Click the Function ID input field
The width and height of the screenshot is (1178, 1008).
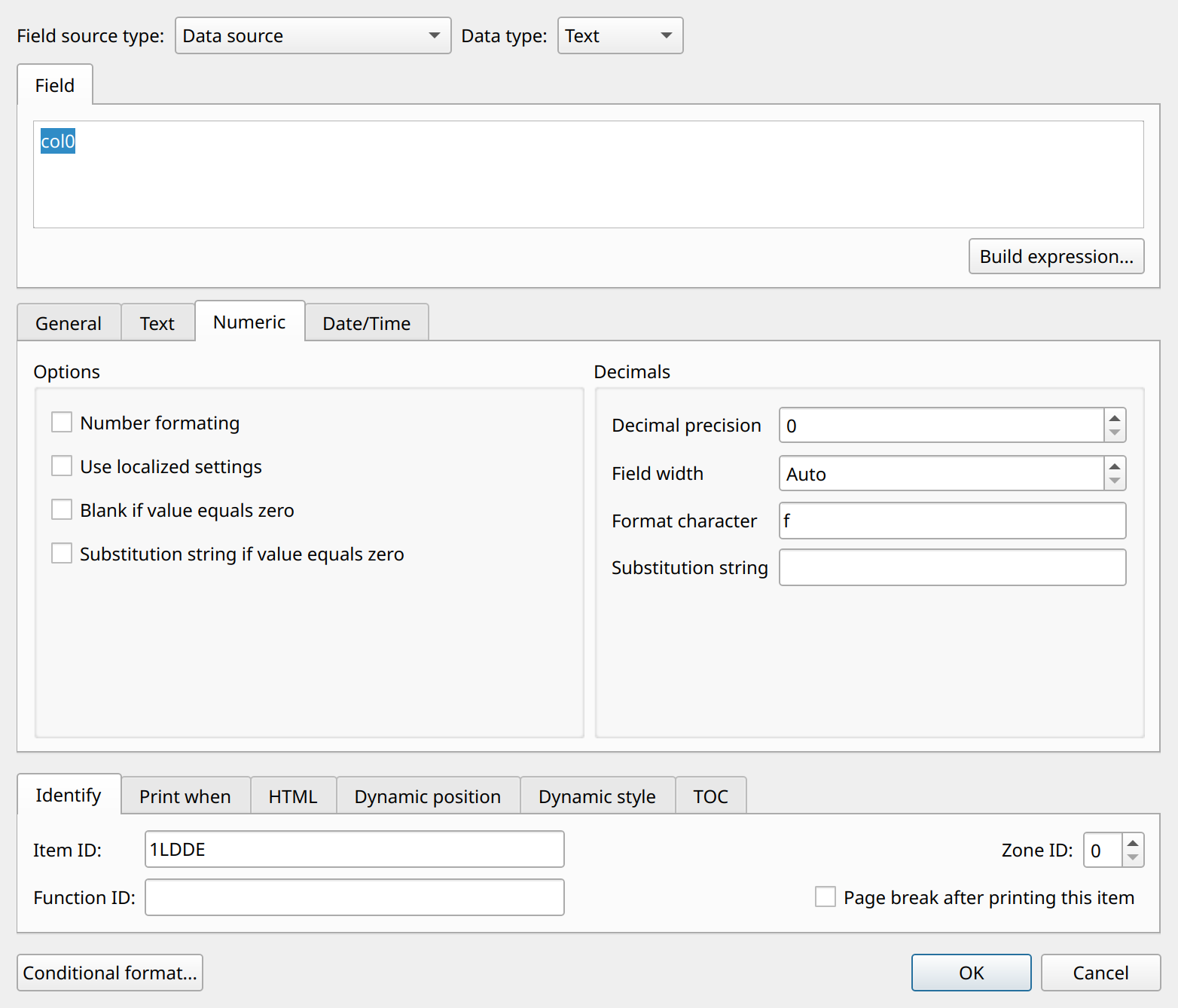(355, 897)
